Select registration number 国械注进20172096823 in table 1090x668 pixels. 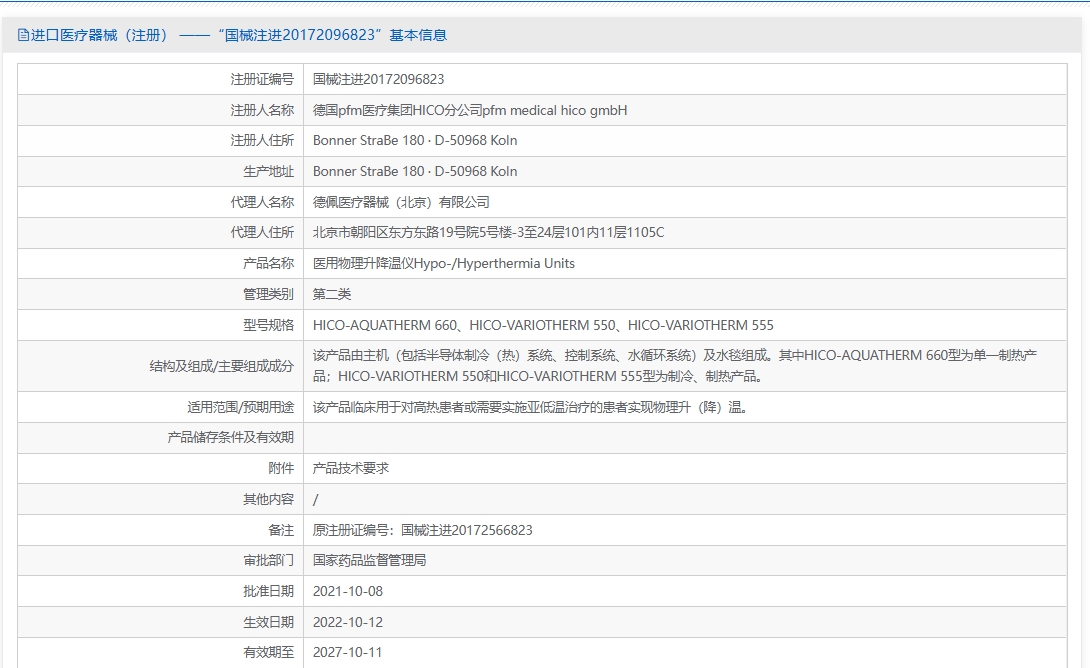[x=378, y=79]
